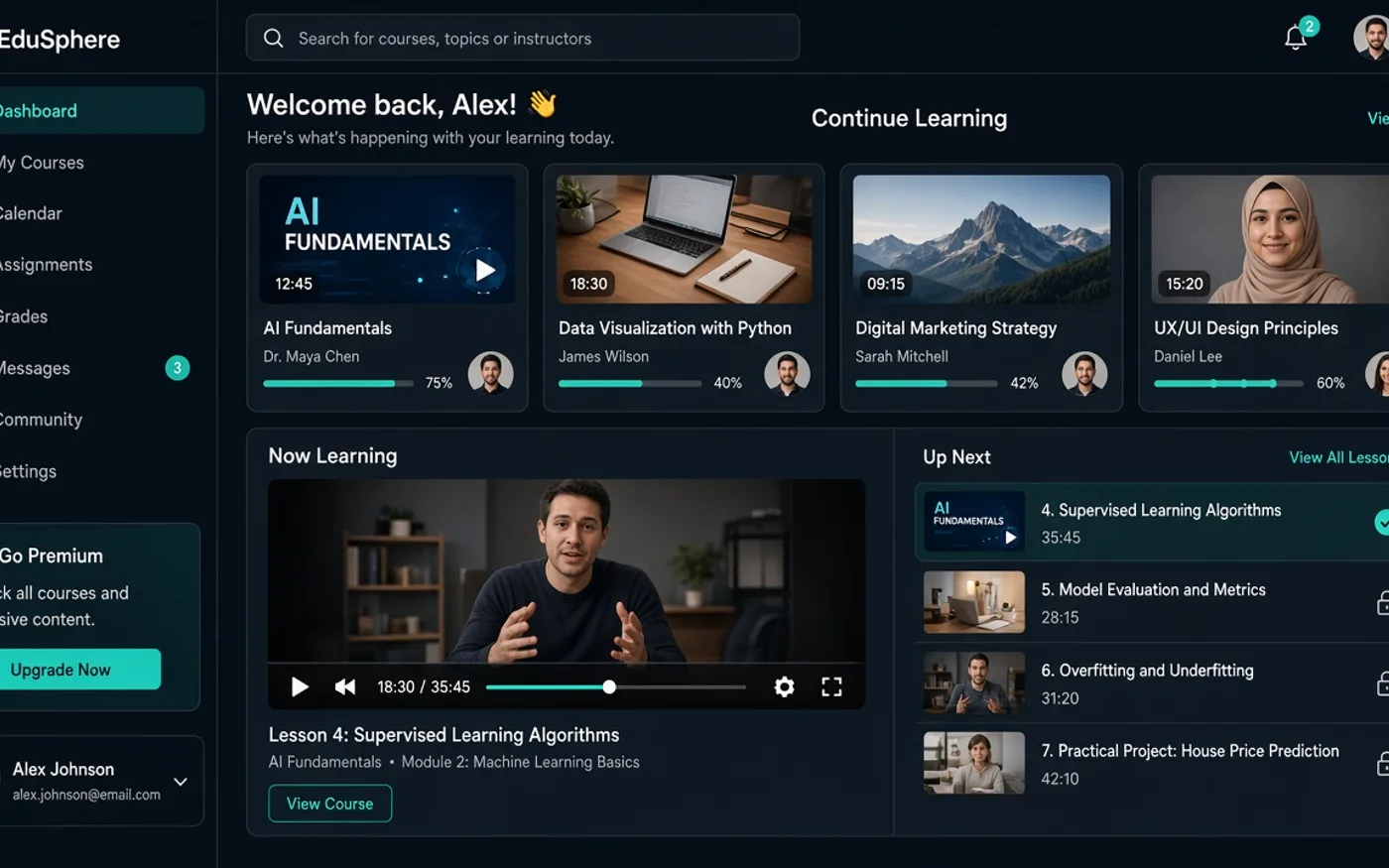Click the Messages unread badge showing 3
Viewport: 1389px width, 868px height.
coord(178,368)
